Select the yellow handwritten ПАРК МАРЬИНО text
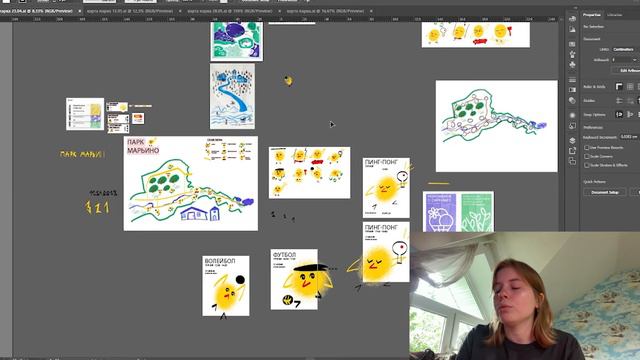 [82, 154]
